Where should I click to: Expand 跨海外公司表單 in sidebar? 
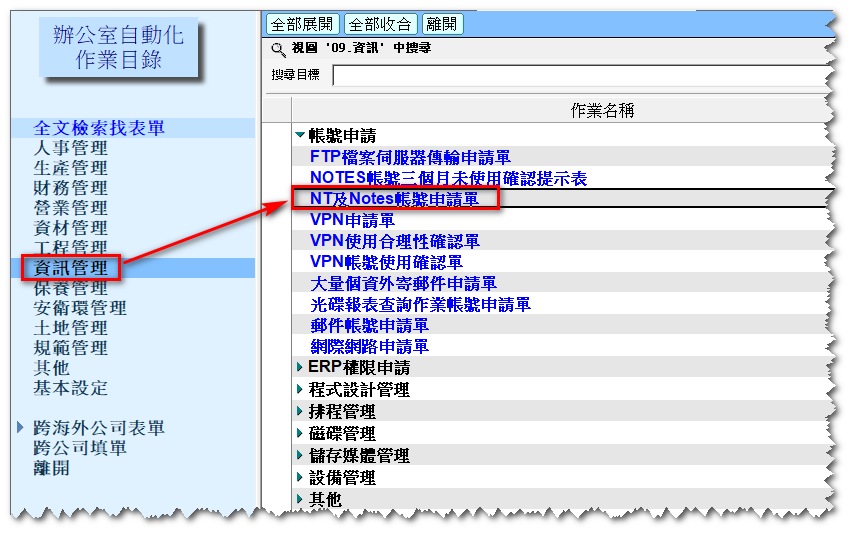click(x=22, y=428)
